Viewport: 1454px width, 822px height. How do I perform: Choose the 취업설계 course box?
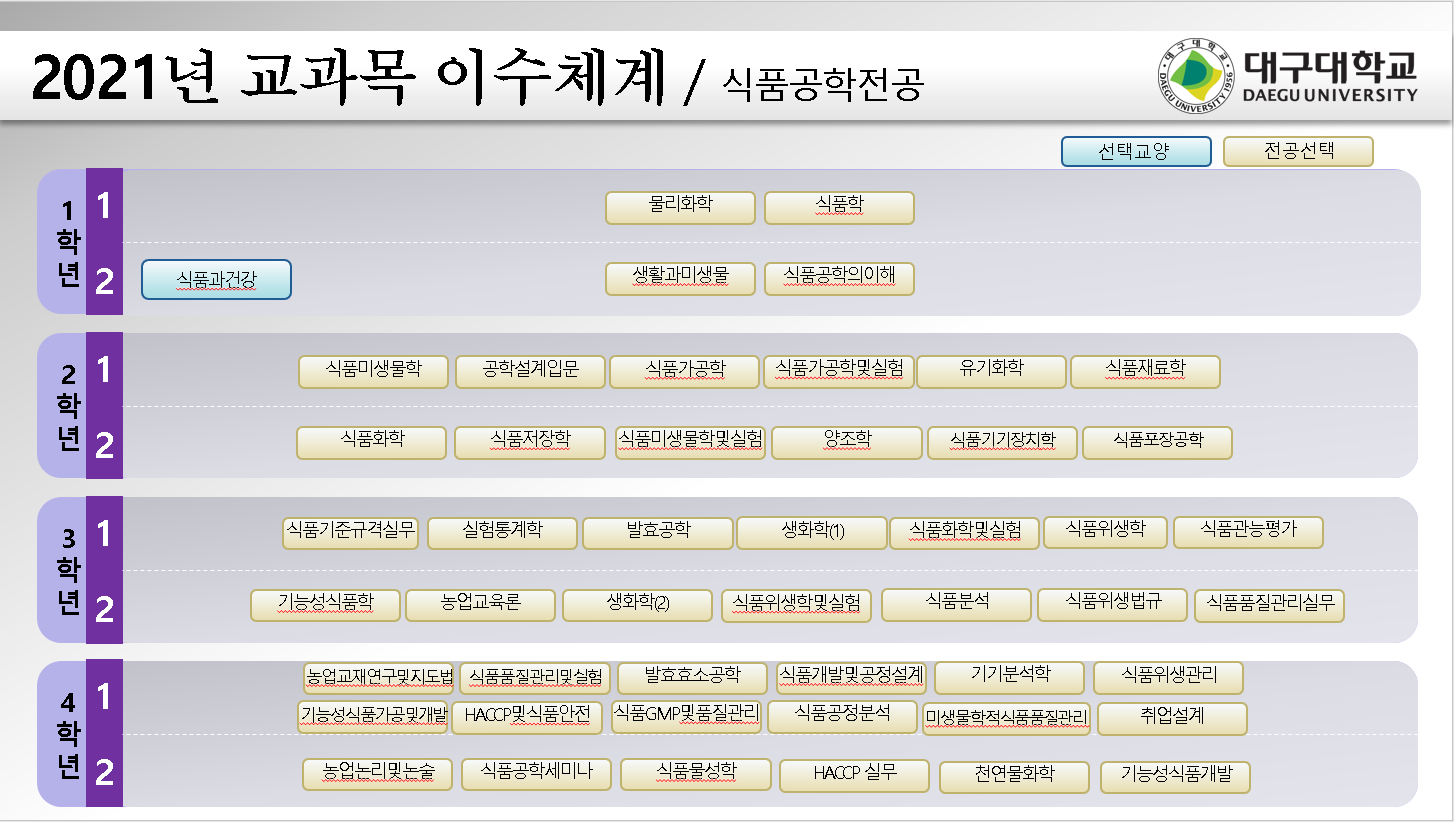[x=1172, y=718]
